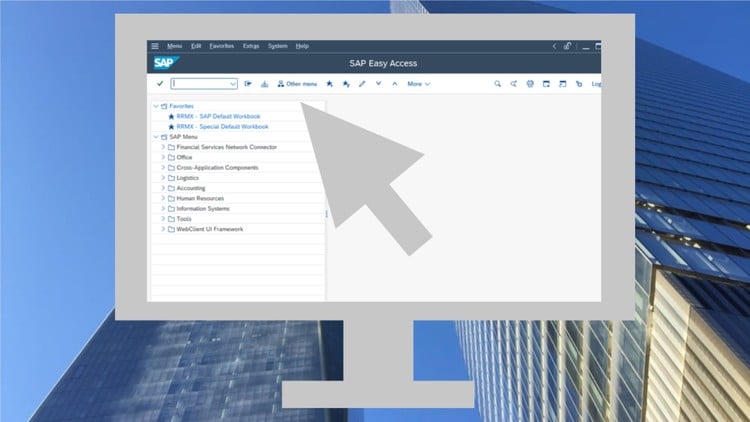The image size is (750, 422).
Task: Click the Find magnifier icon
Action: point(498,84)
